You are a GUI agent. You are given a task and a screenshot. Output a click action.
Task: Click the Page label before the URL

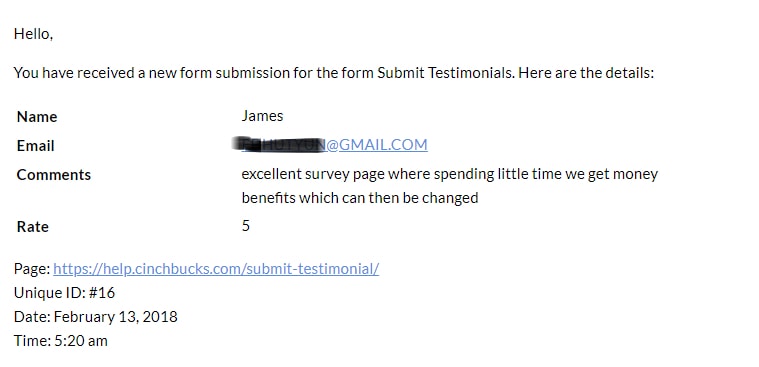tap(32, 269)
